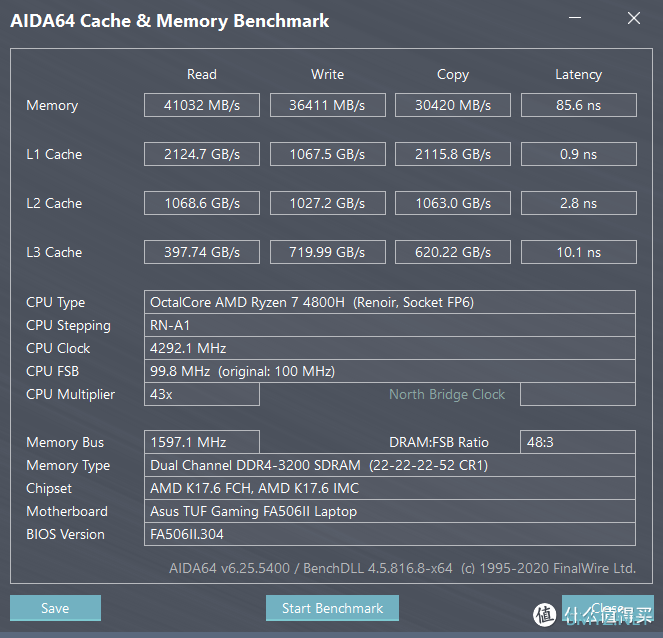Click L1 Cache Write 1067.5 GB/s
This screenshot has height=638, width=663.
[327, 154]
